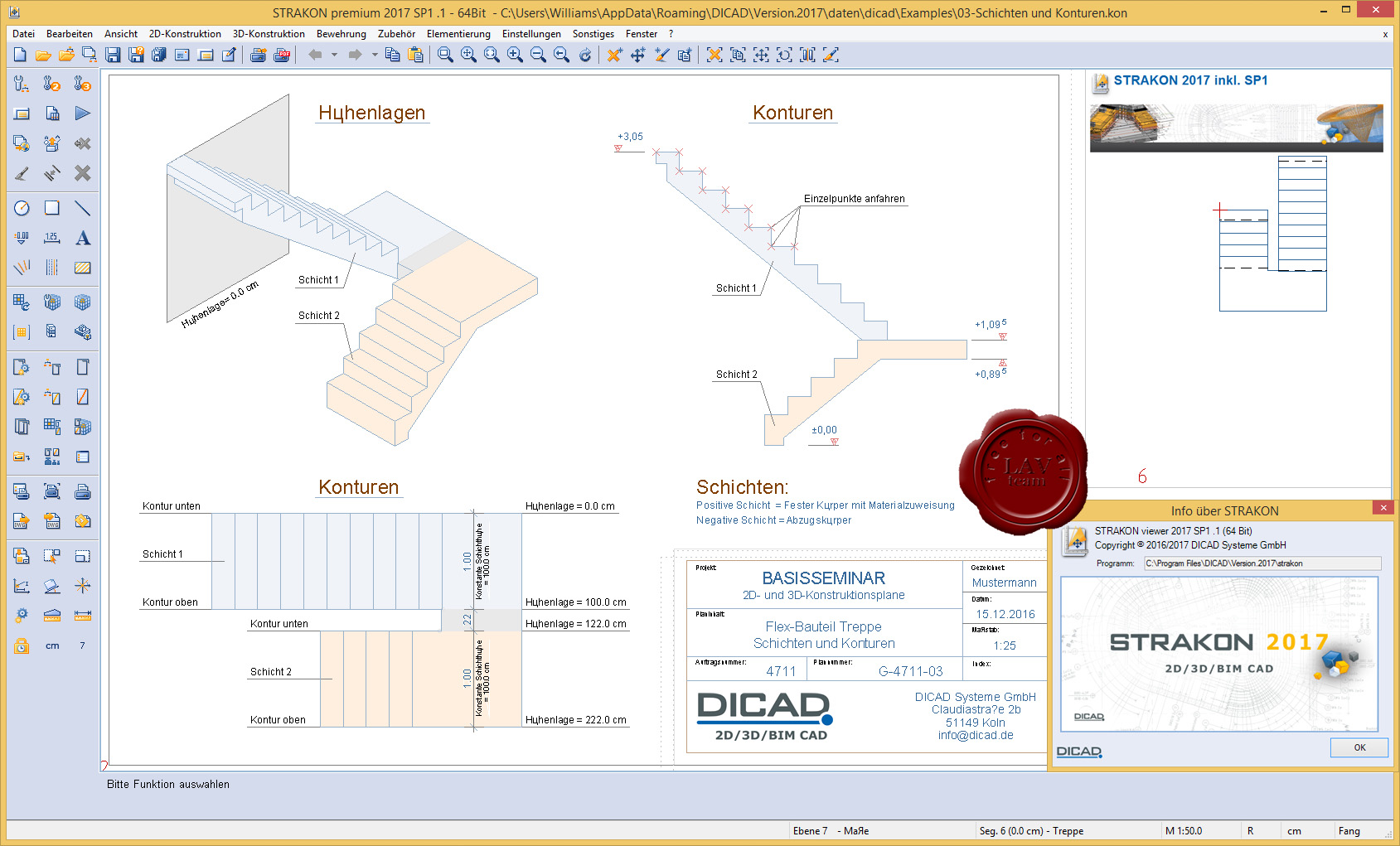The image size is (1400, 846).
Task: Click the wrench with number 2 icon
Action: click(x=52, y=84)
